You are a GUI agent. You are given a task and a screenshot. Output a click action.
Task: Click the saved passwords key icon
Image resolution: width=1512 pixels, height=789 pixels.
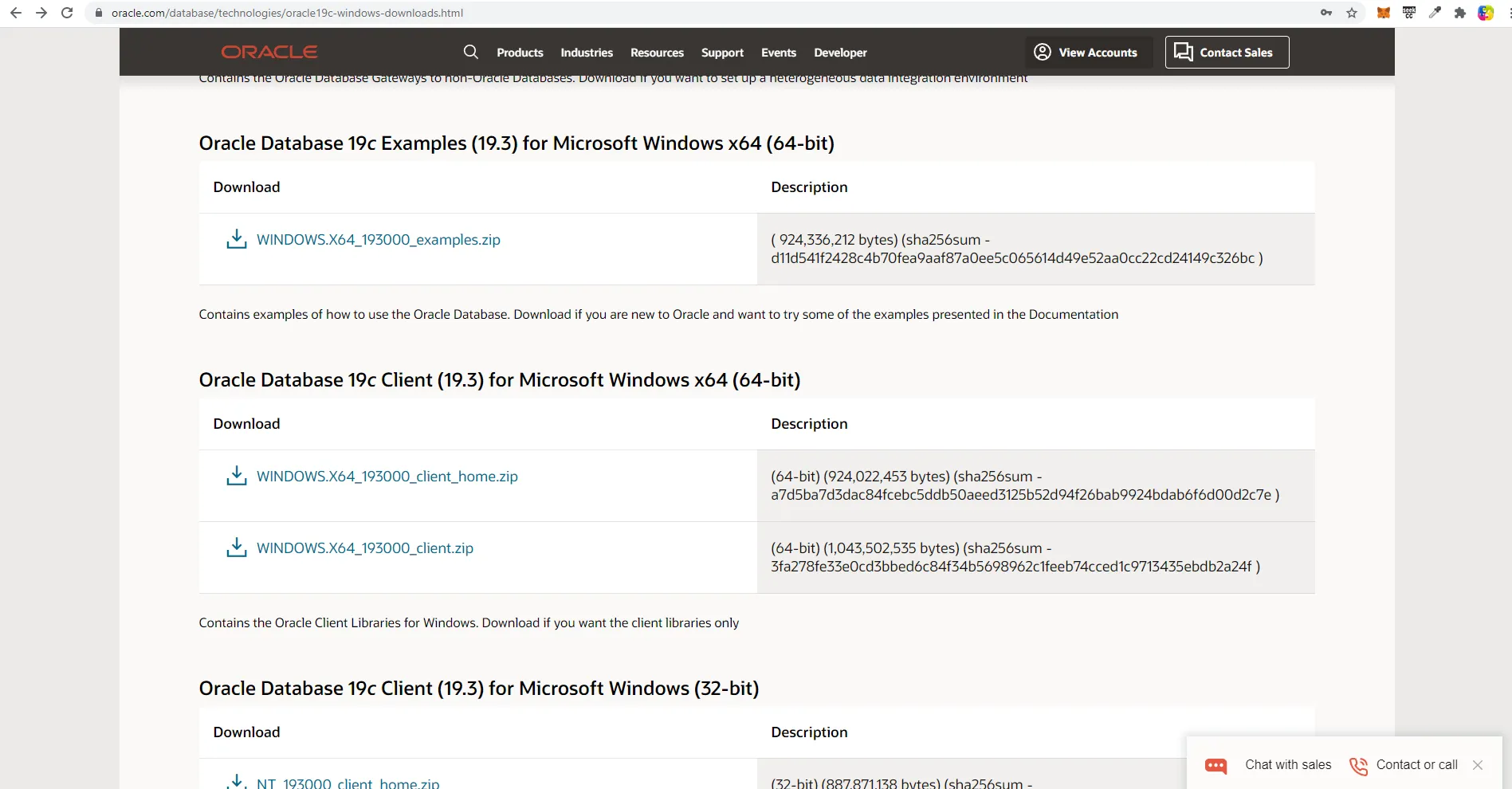tap(1326, 13)
